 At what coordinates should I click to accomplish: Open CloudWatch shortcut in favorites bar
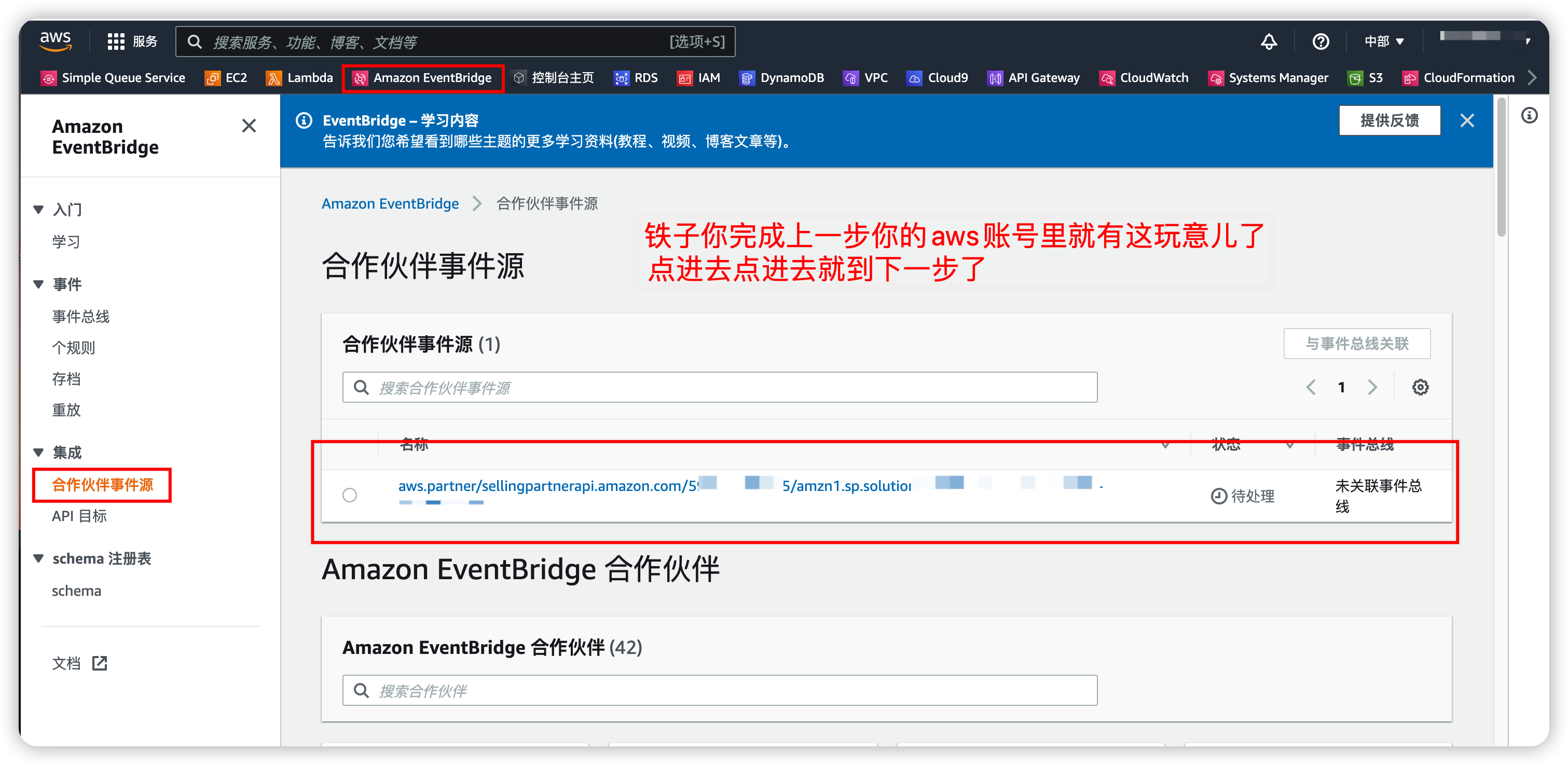(1144, 78)
